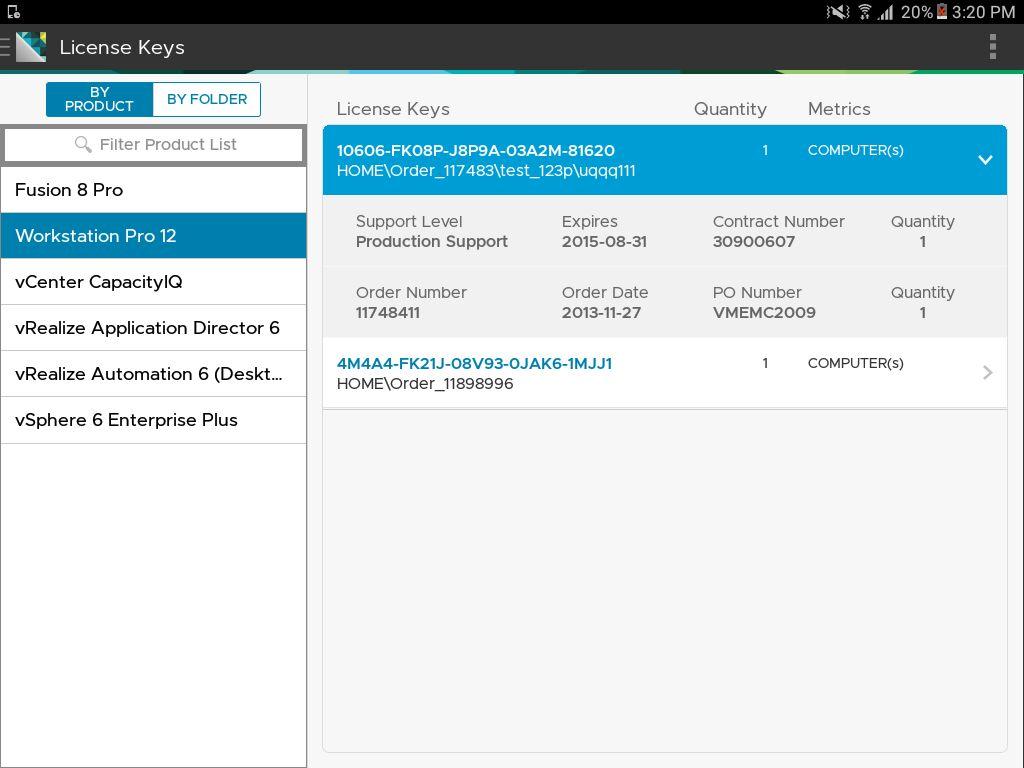Tap the 3:20 PM clock
This screenshot has height=768, width=1024.
[x=983, y=12]
